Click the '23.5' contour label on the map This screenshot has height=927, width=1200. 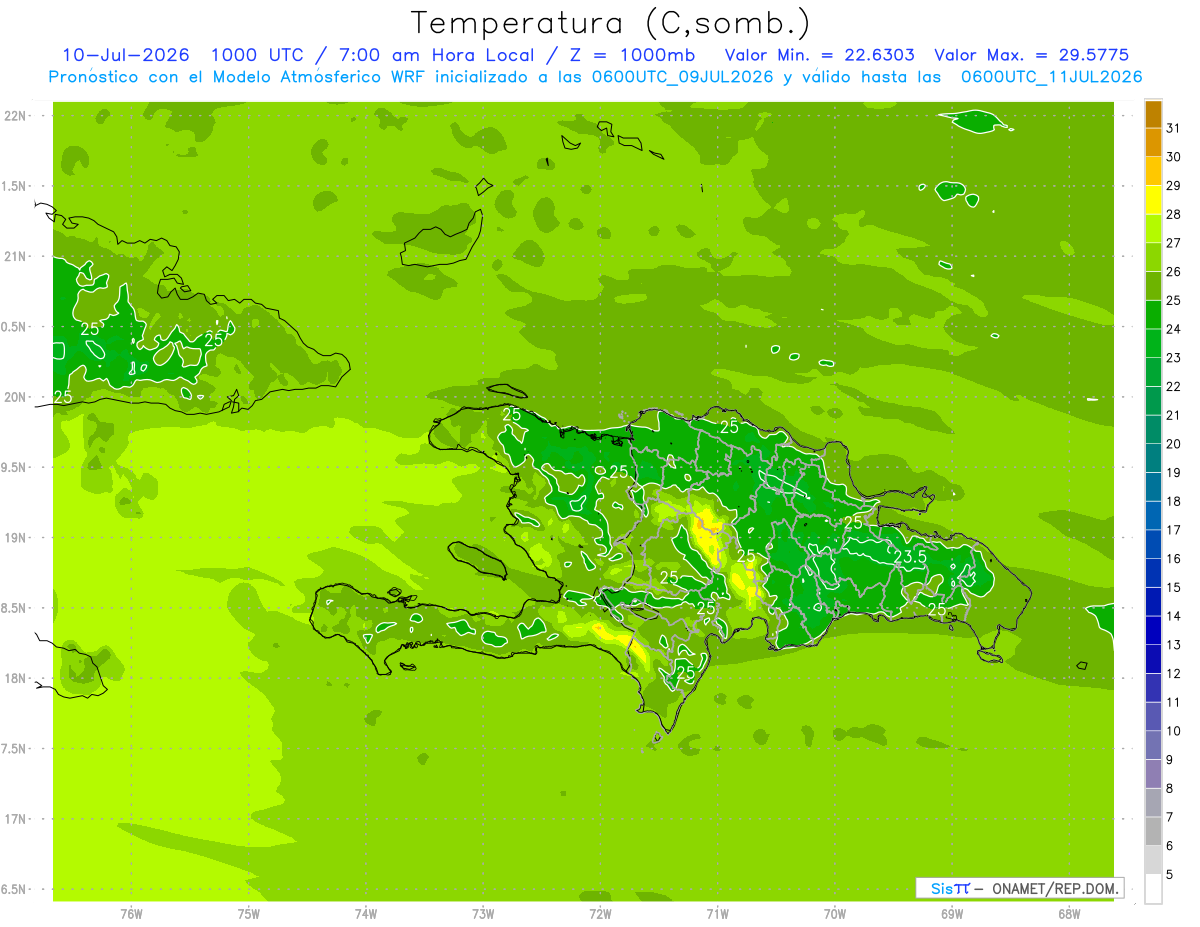coord(909,556)
